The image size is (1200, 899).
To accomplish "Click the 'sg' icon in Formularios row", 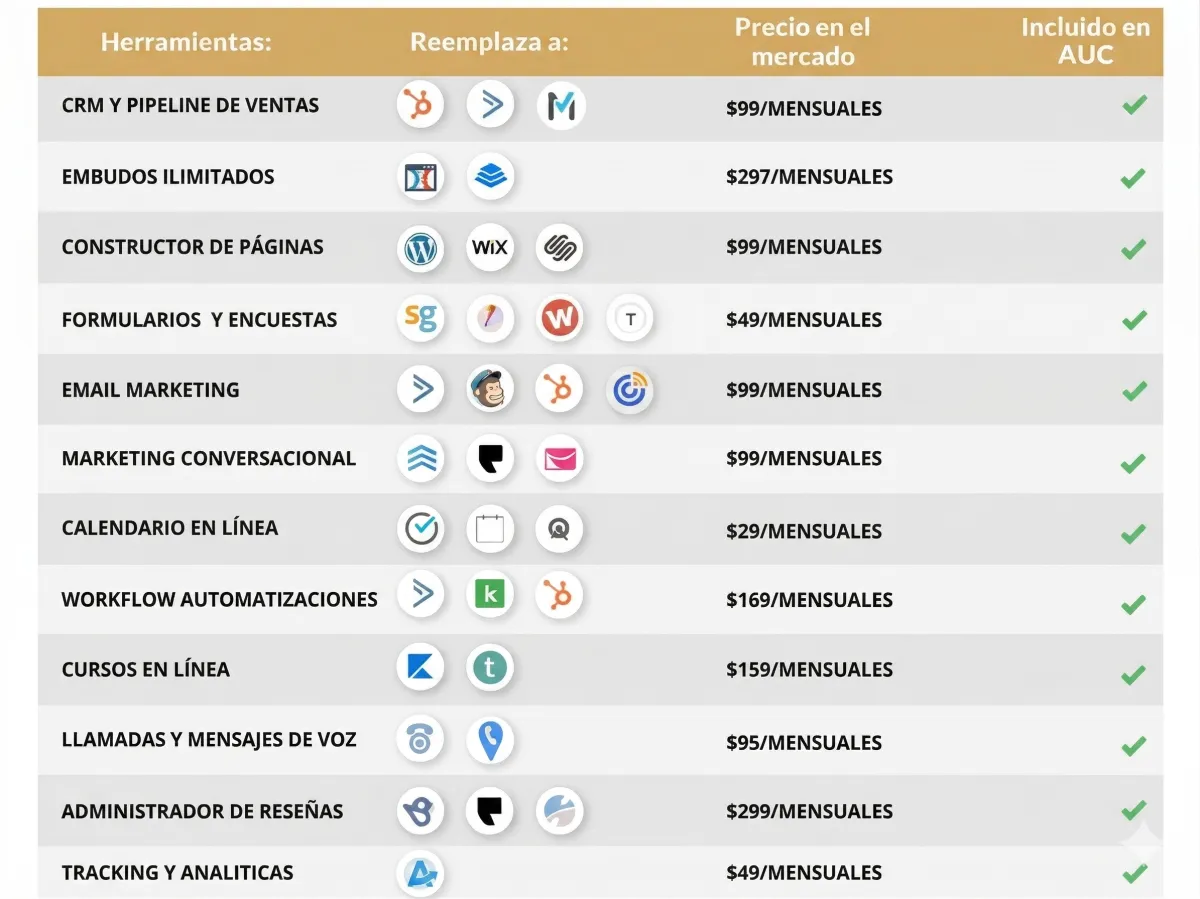I will (420, 319).
